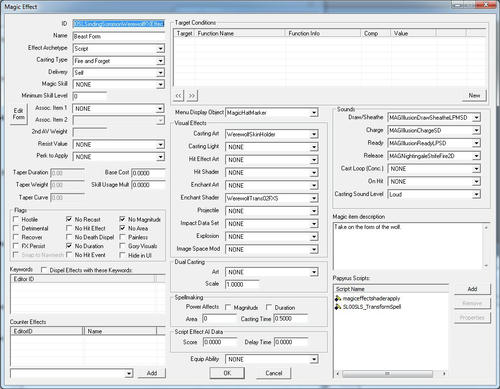Click the OK button
This screenshot has height=389, width=500.
(227, 373)
